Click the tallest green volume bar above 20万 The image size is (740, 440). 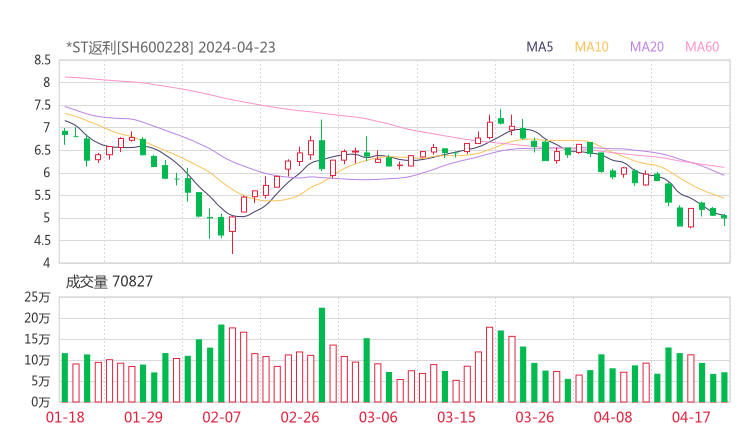322,355
